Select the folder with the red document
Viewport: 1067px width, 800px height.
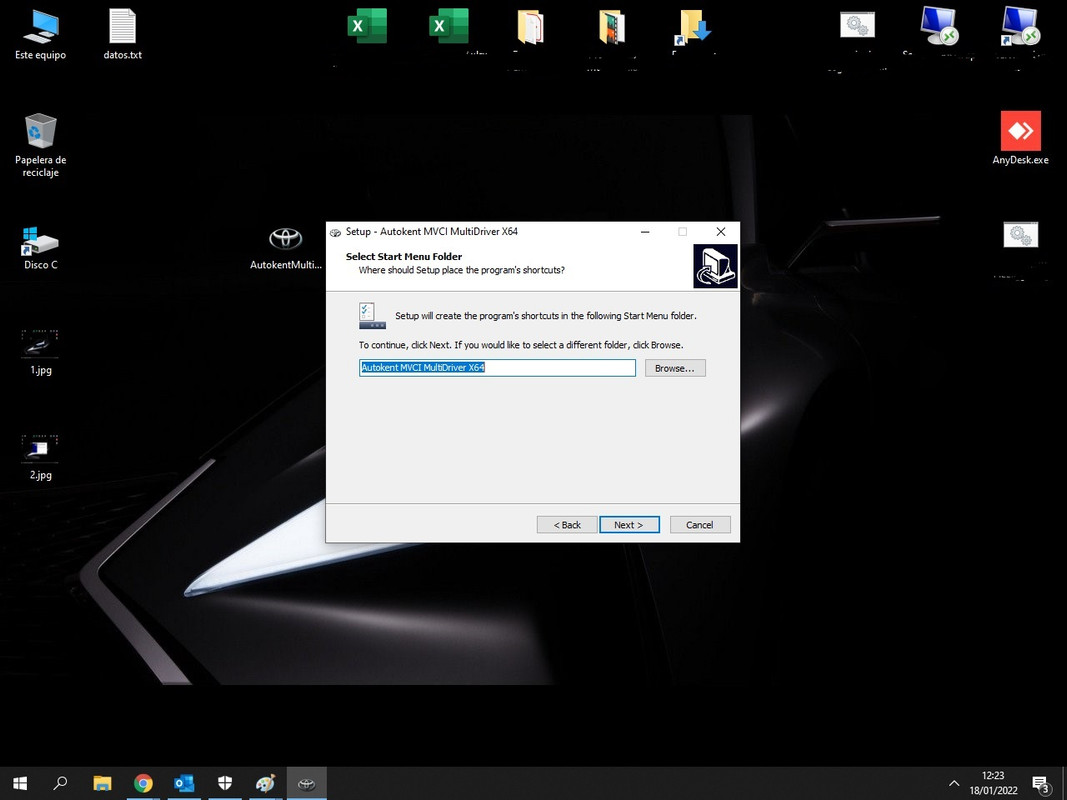click(x=530, y=27)
